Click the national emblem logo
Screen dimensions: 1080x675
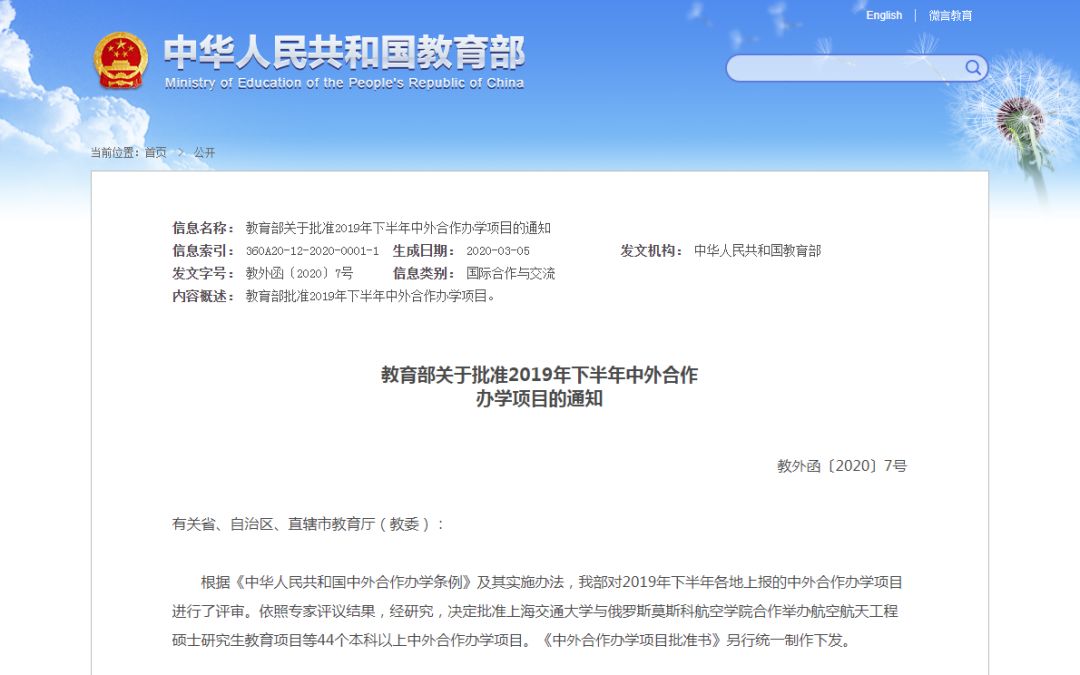point(121,61)
